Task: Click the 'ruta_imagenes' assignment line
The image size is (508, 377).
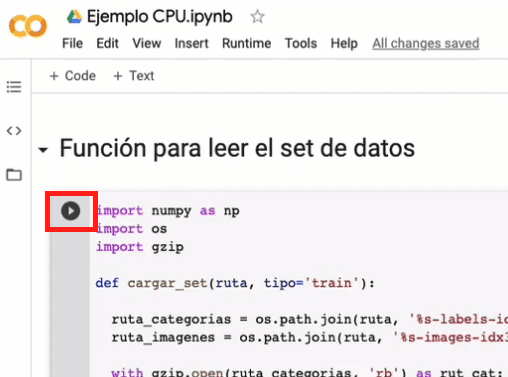Action: [x=310, y=338]
